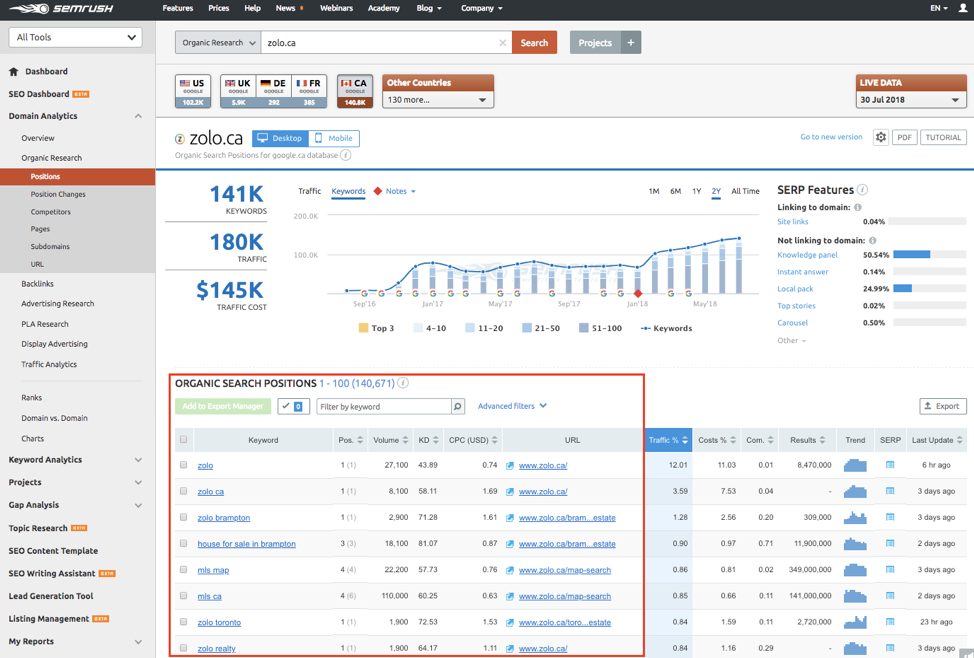Screen dimensions: 974x658
Task: Select the CA Google database flag
Action: coord(355,91)
